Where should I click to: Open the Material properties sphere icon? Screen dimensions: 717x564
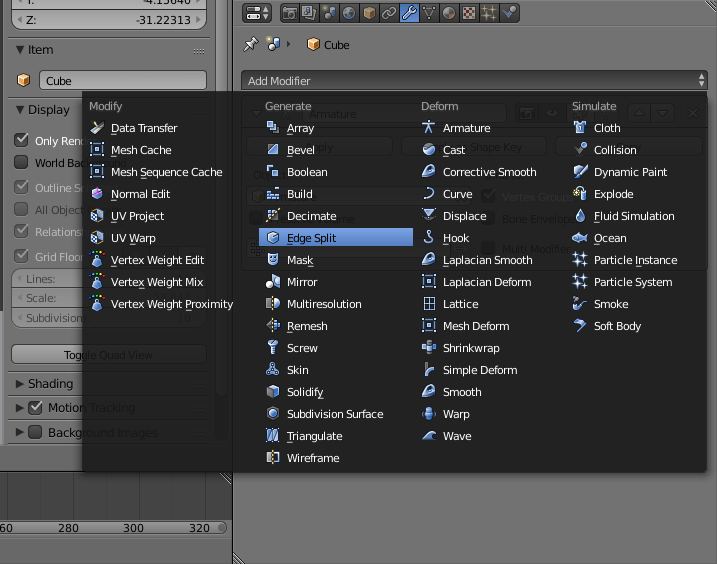(449, 13)
